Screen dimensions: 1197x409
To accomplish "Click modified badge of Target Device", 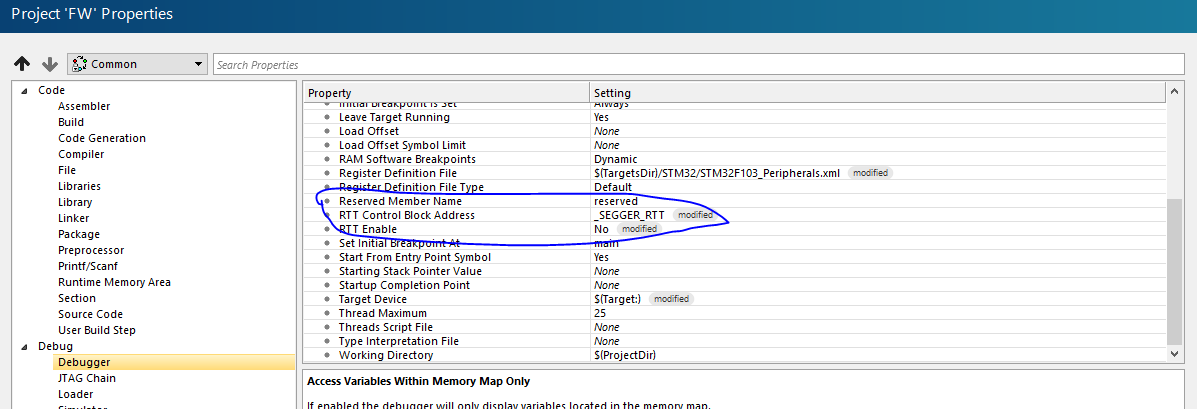I will coord(671,299).
